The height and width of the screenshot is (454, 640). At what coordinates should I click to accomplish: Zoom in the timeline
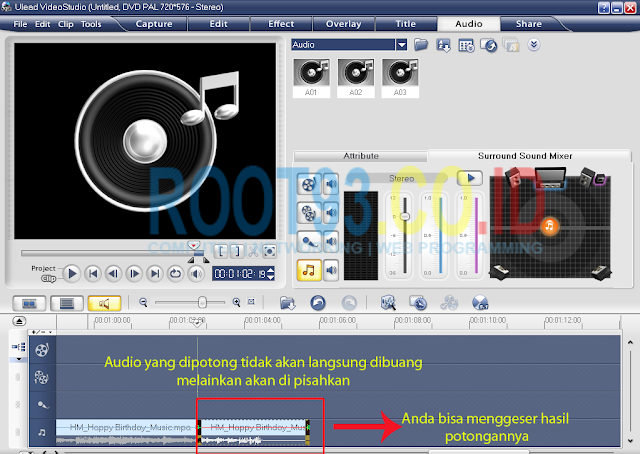[236, 302]
